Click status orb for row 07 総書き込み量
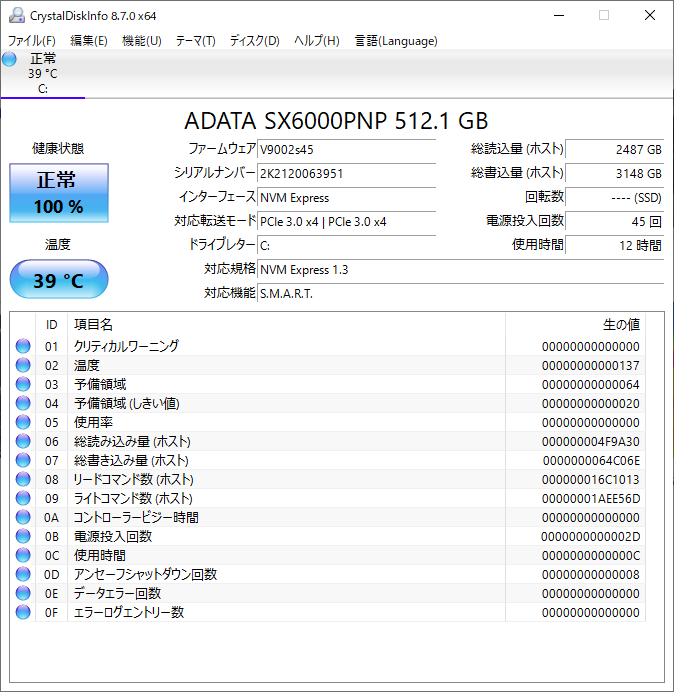The height and width of the screenshot is (692, 674). (23, 460)
